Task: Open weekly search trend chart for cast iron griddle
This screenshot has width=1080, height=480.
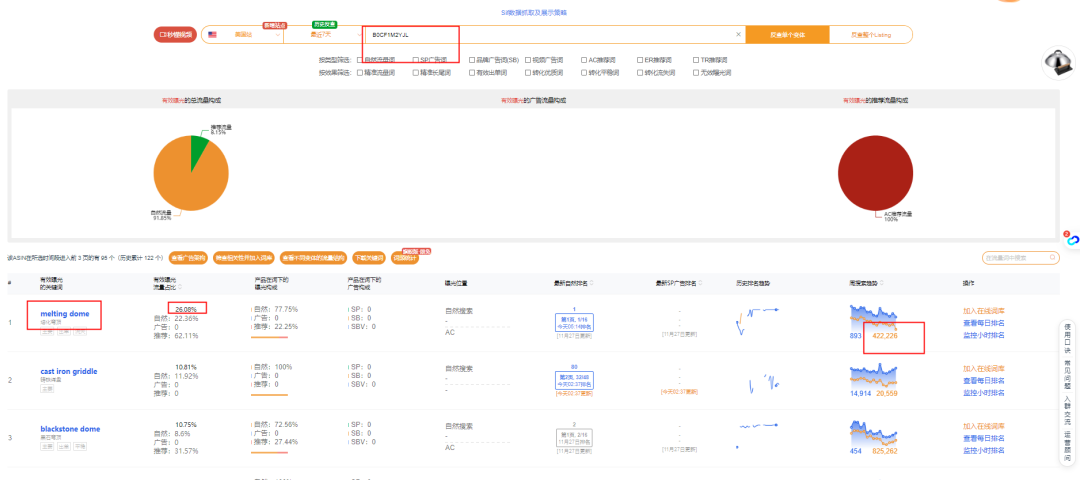Action: pyautogui.click(x=873, y=376)
